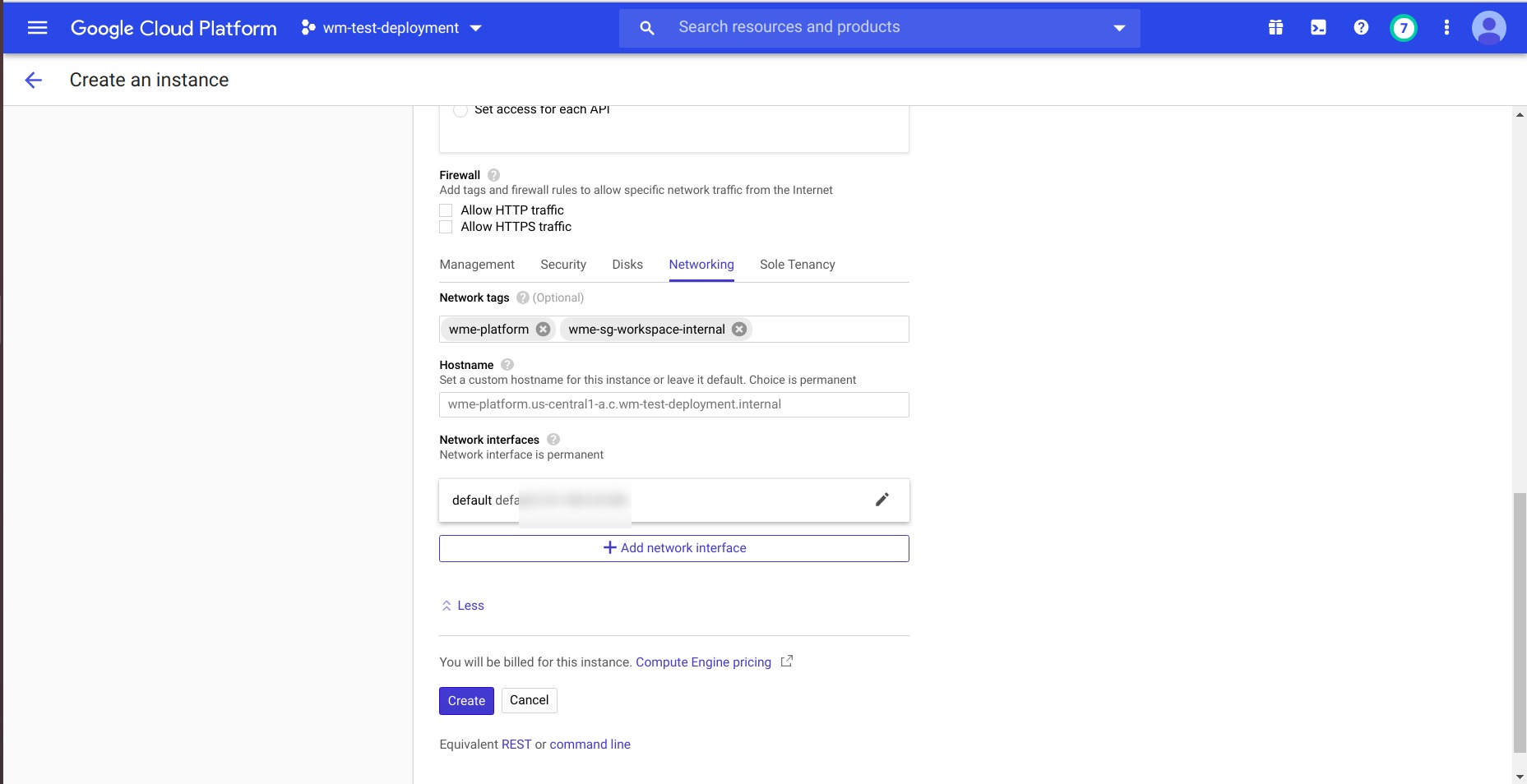Click into the Hostname input field
The width and height of the screenshot is (1527, 784).
coord(673,404)
